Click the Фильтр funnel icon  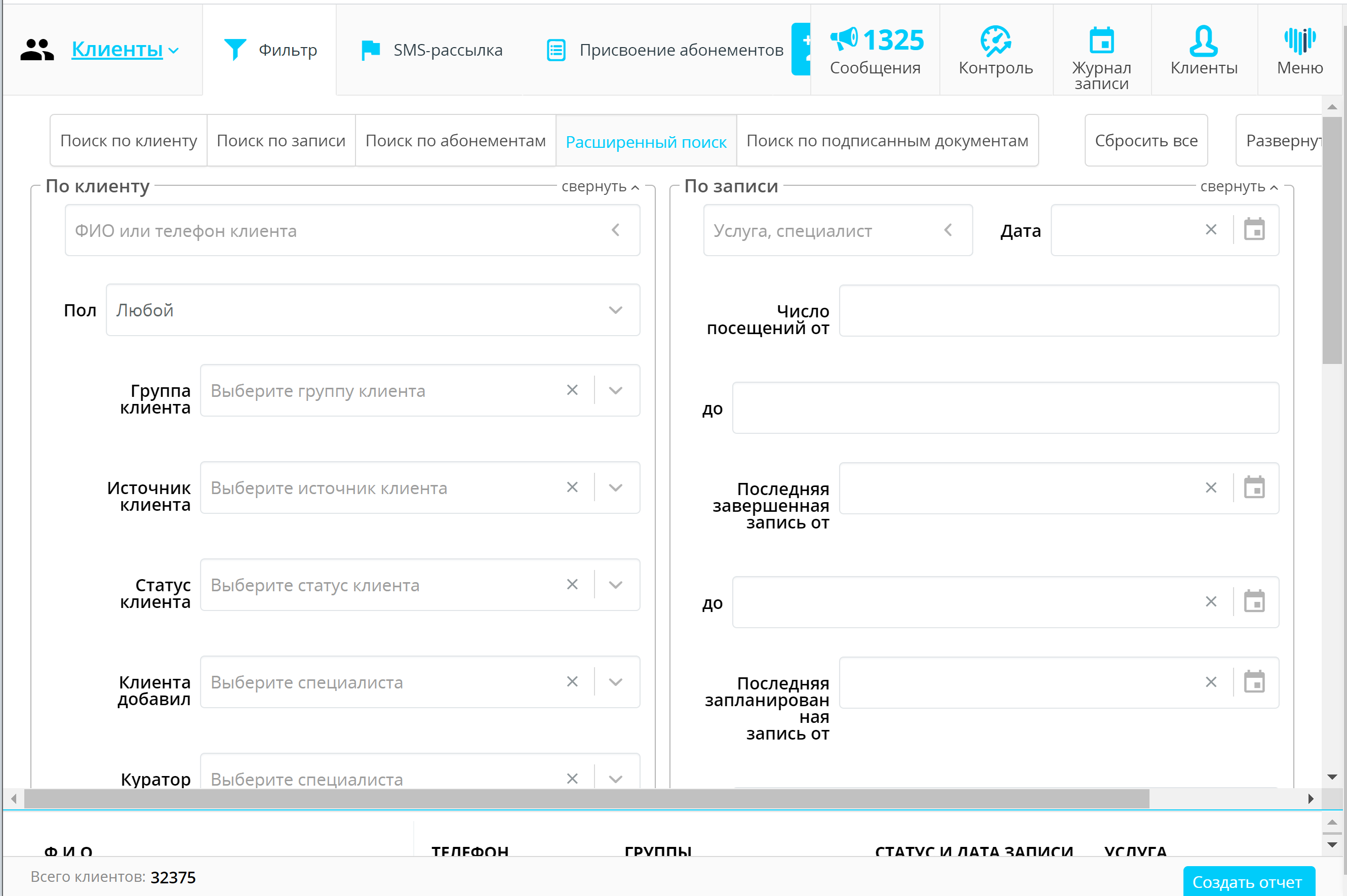235,50
